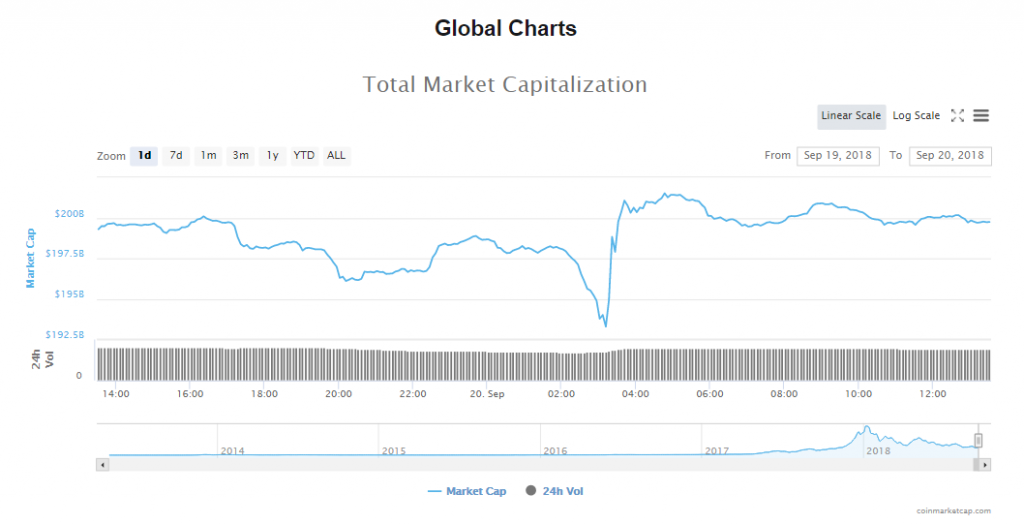This screenshot has height=525, width=1024.
Task: Select the 1d zoom range
Action: 145,156
